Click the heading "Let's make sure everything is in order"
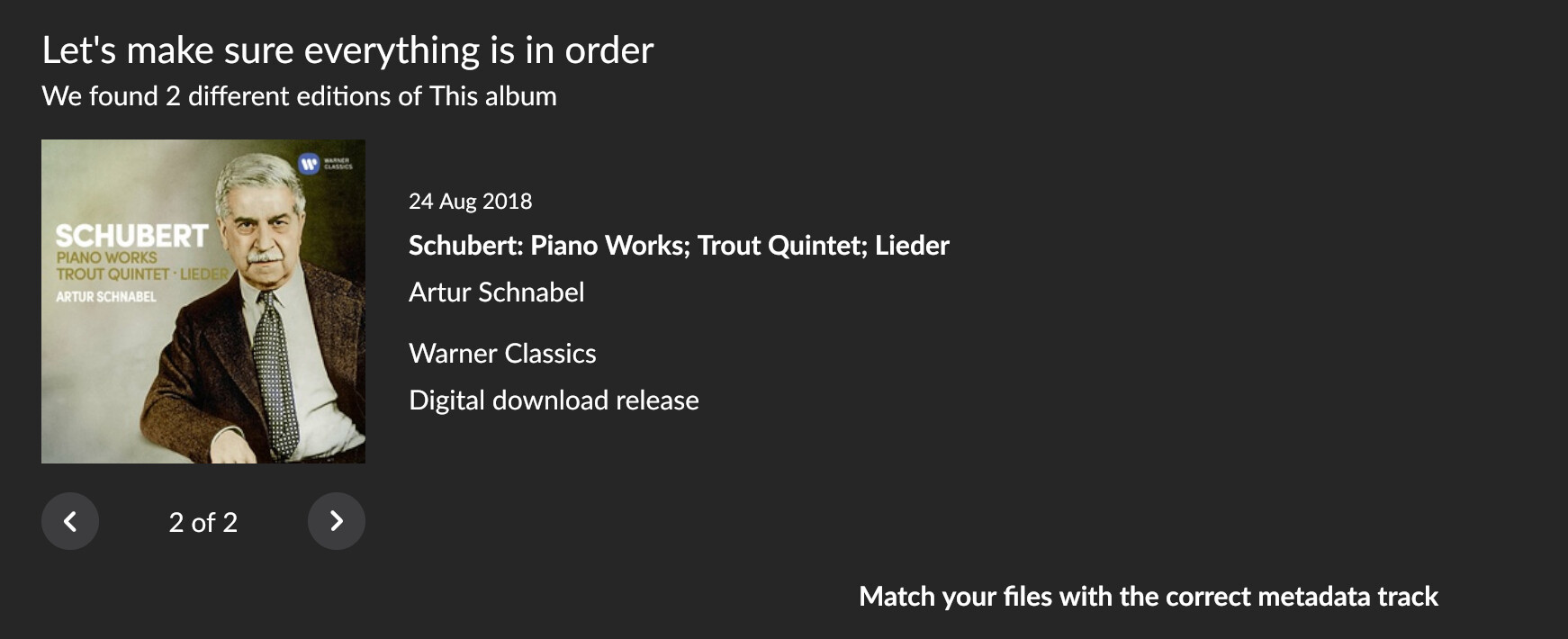The height and width of the screenshot is (639, 1568). [347, 50]
